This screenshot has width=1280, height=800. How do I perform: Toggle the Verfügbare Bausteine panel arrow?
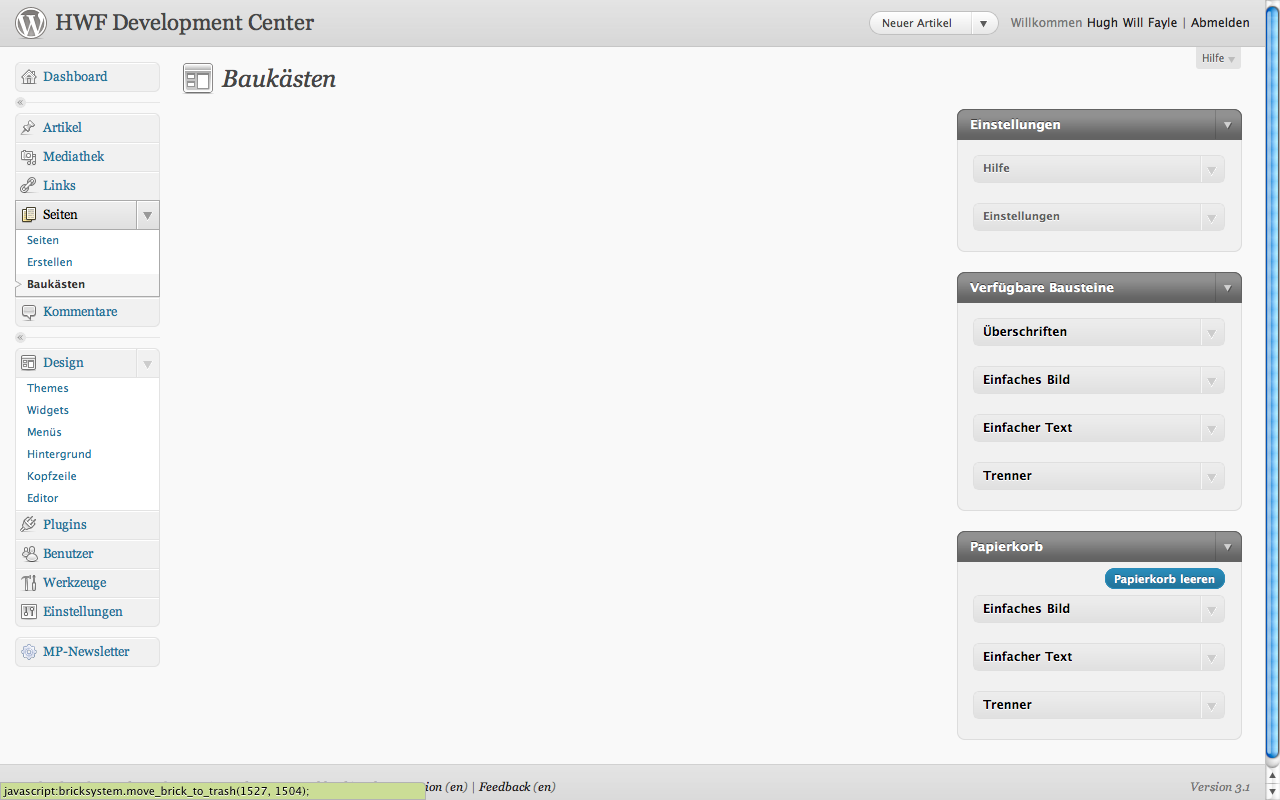pyautogui.click(x=1228, y=288)
